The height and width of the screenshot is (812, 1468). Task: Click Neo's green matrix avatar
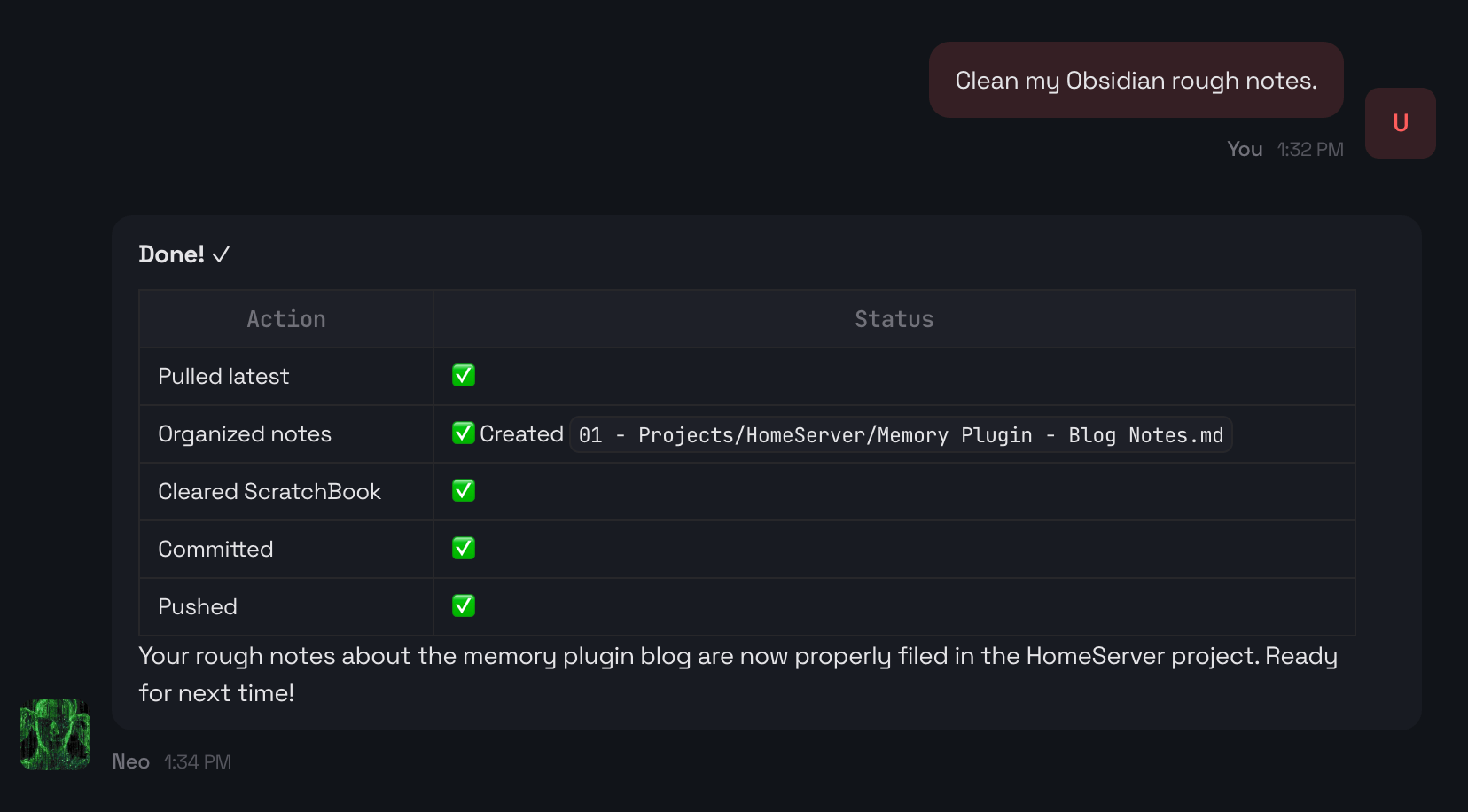pyautogui.click(x=55, y=735)
